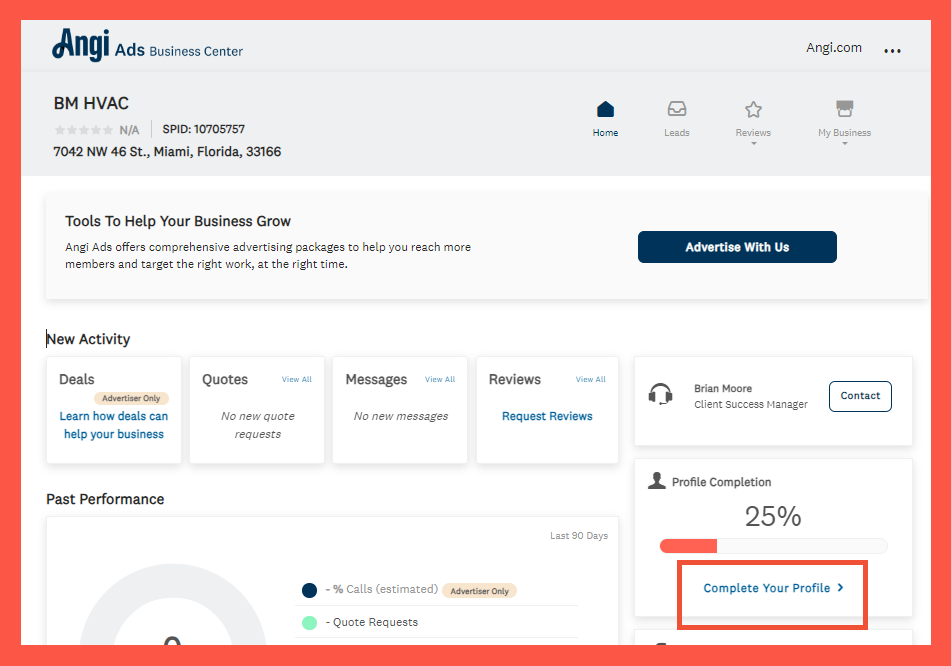Open the Reviews tab label
The image size is (951, 666).
[753, 133]
